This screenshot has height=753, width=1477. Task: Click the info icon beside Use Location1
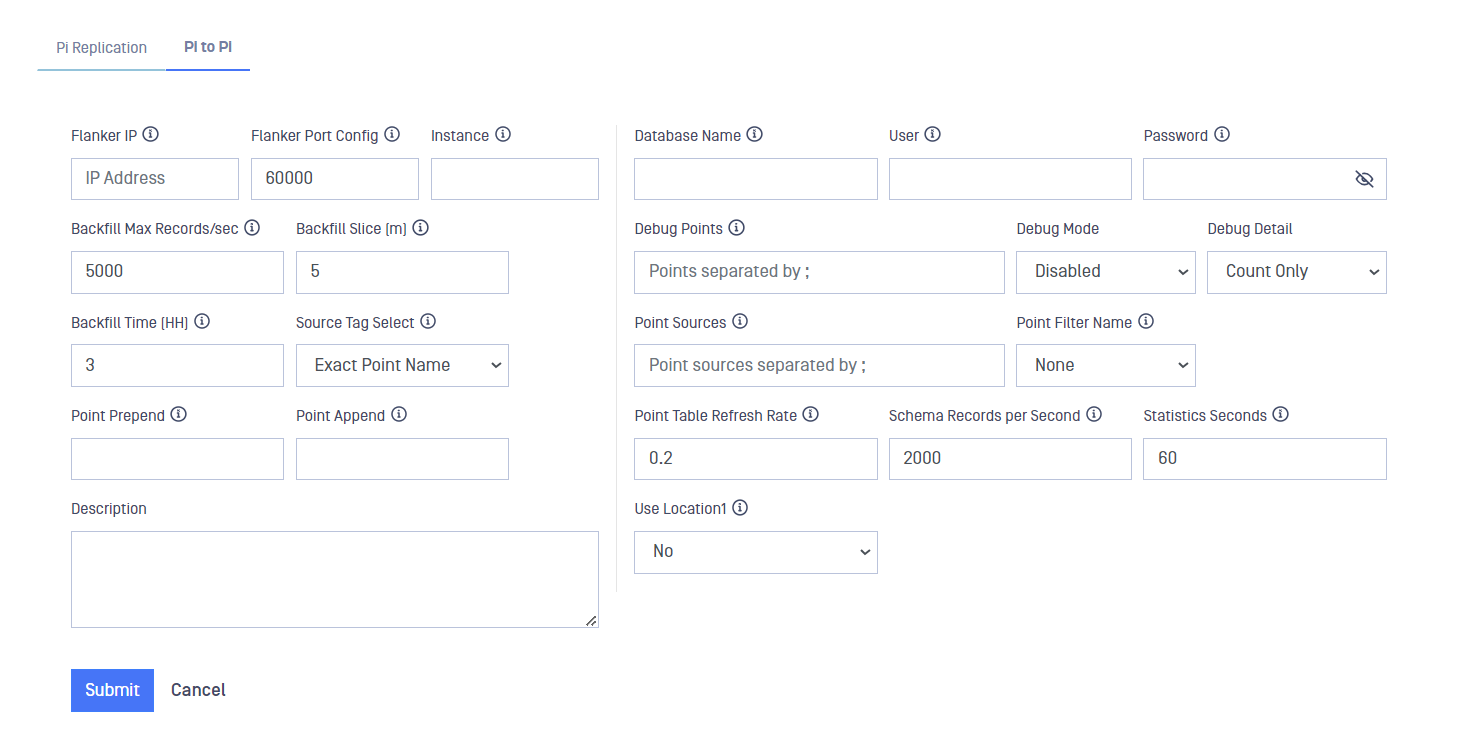point(740,508)
